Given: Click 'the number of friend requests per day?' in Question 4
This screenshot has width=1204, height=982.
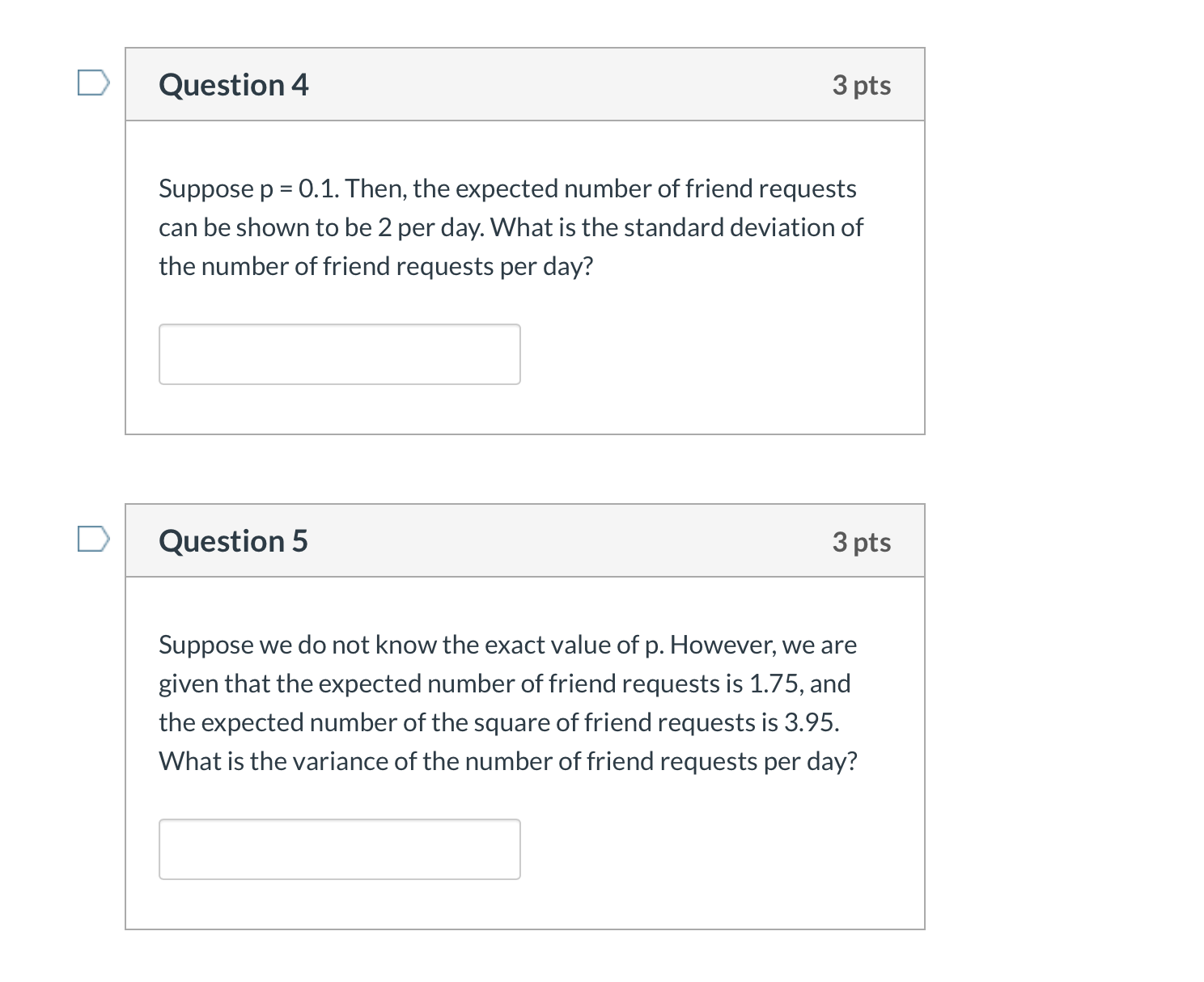Looking at the screenshot, I should tap(375, 266).
